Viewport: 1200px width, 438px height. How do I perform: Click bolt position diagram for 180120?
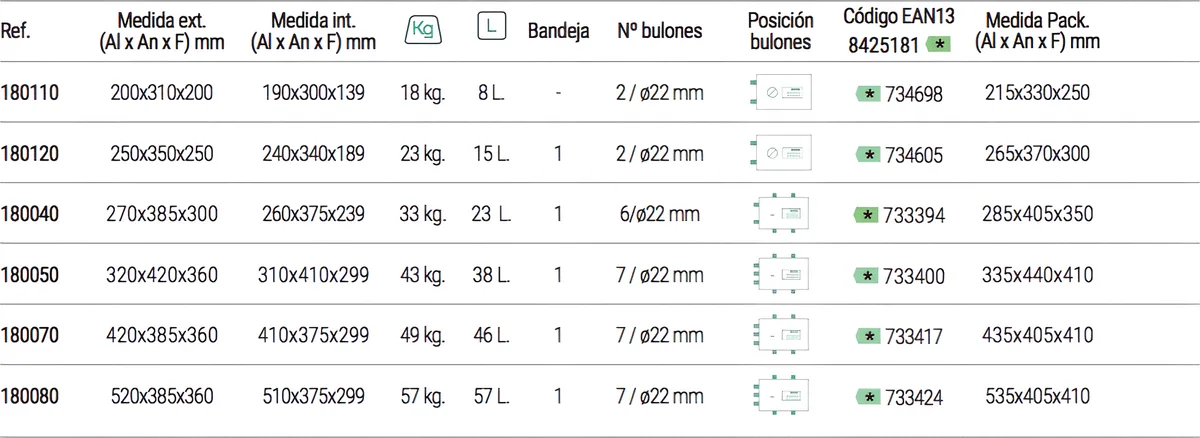[781, 154]
